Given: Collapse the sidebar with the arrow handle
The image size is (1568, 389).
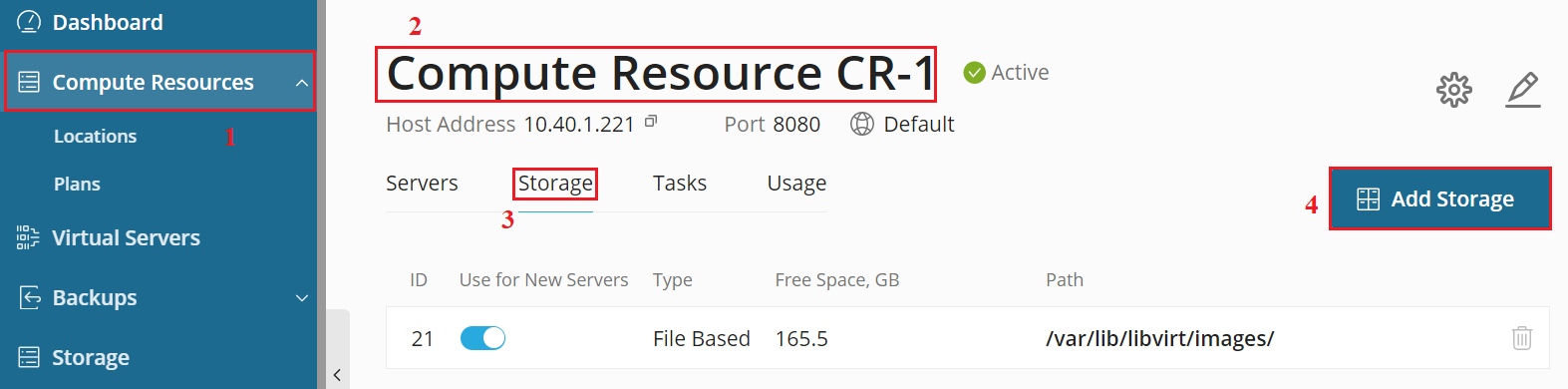Looking at the screenshot, I should 338,375.
